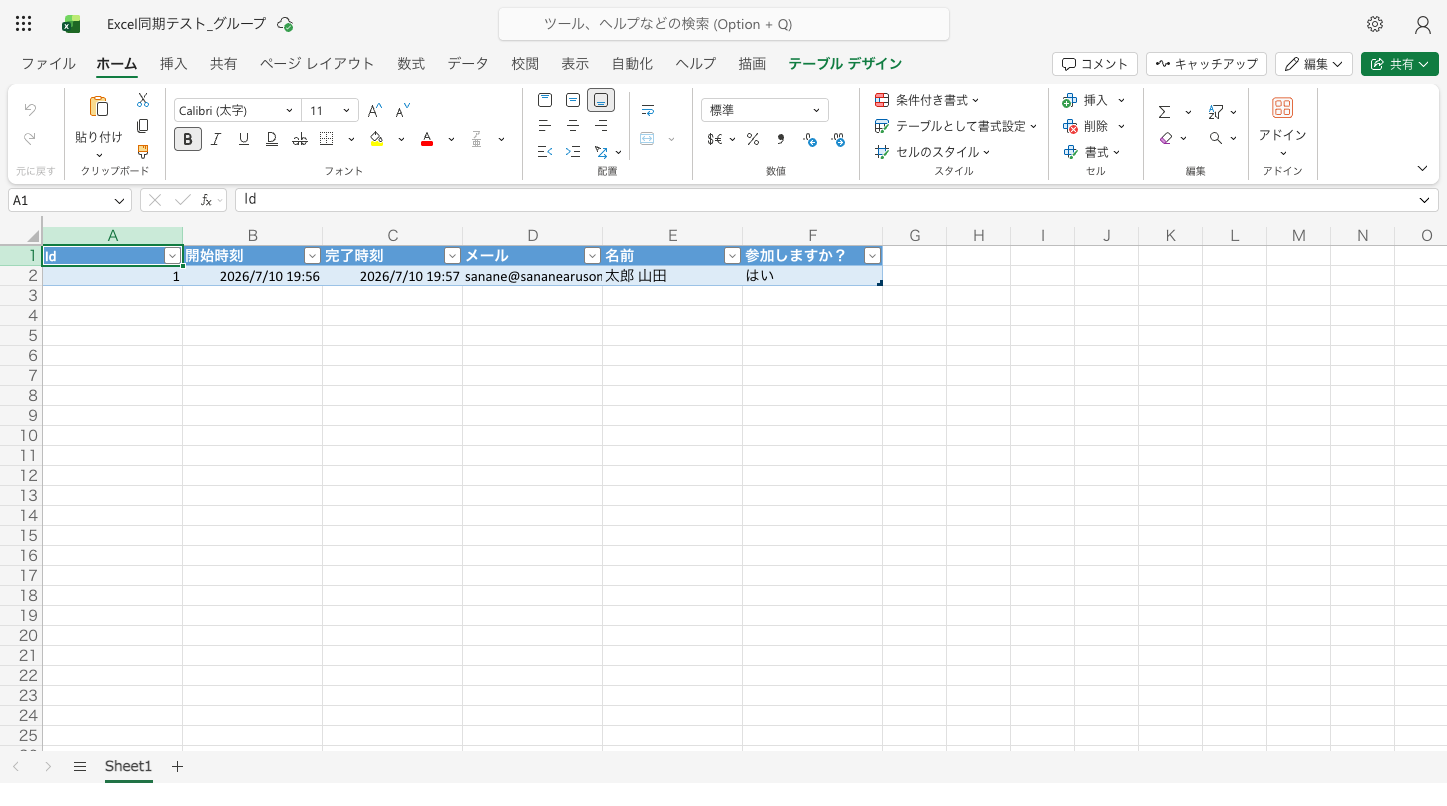
Task: Open the app launcher grid icon
Action: click(x=24, y=24)
